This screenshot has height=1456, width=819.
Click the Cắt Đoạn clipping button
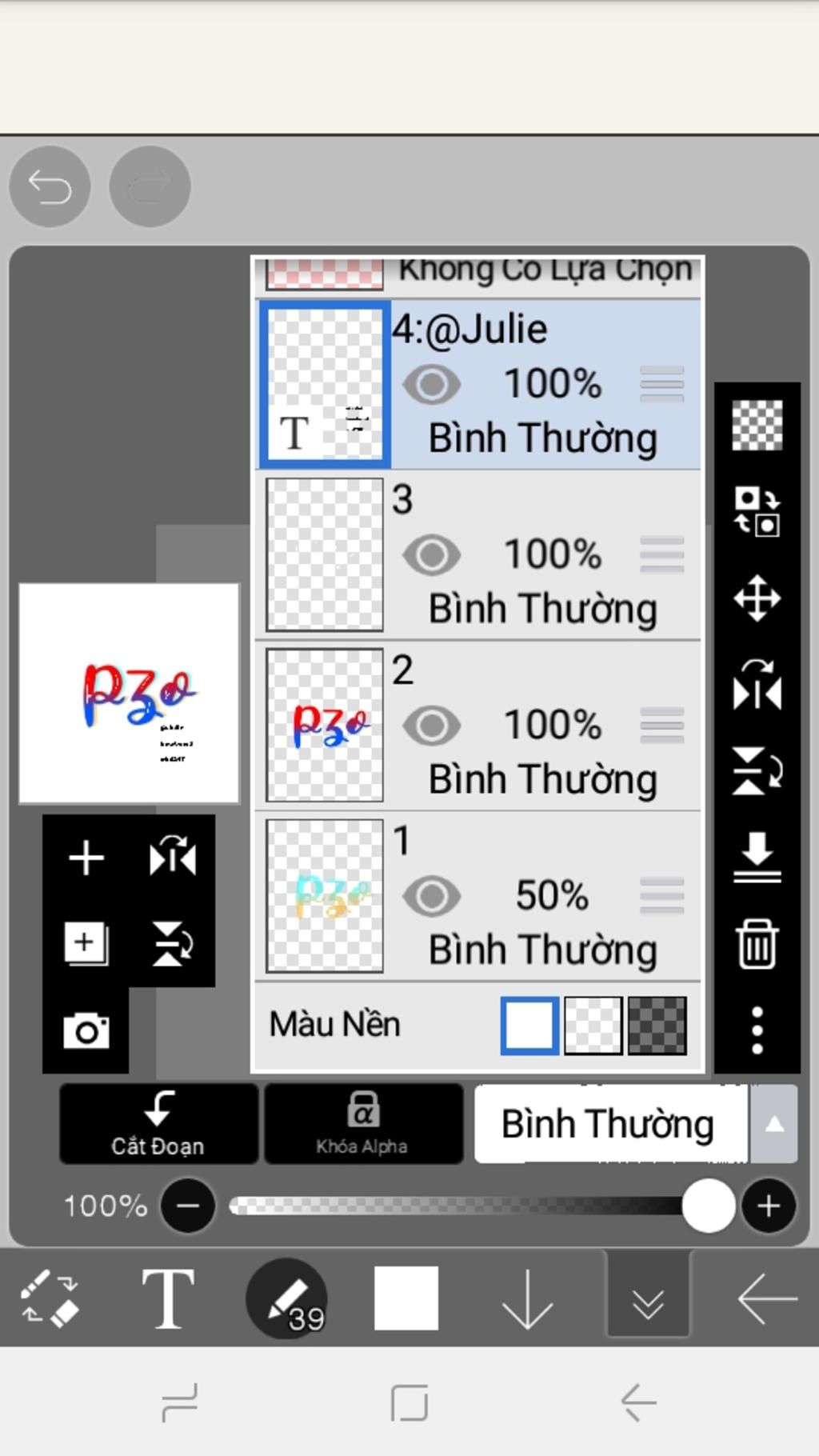pyautogui.click(x=158, y=1123)
